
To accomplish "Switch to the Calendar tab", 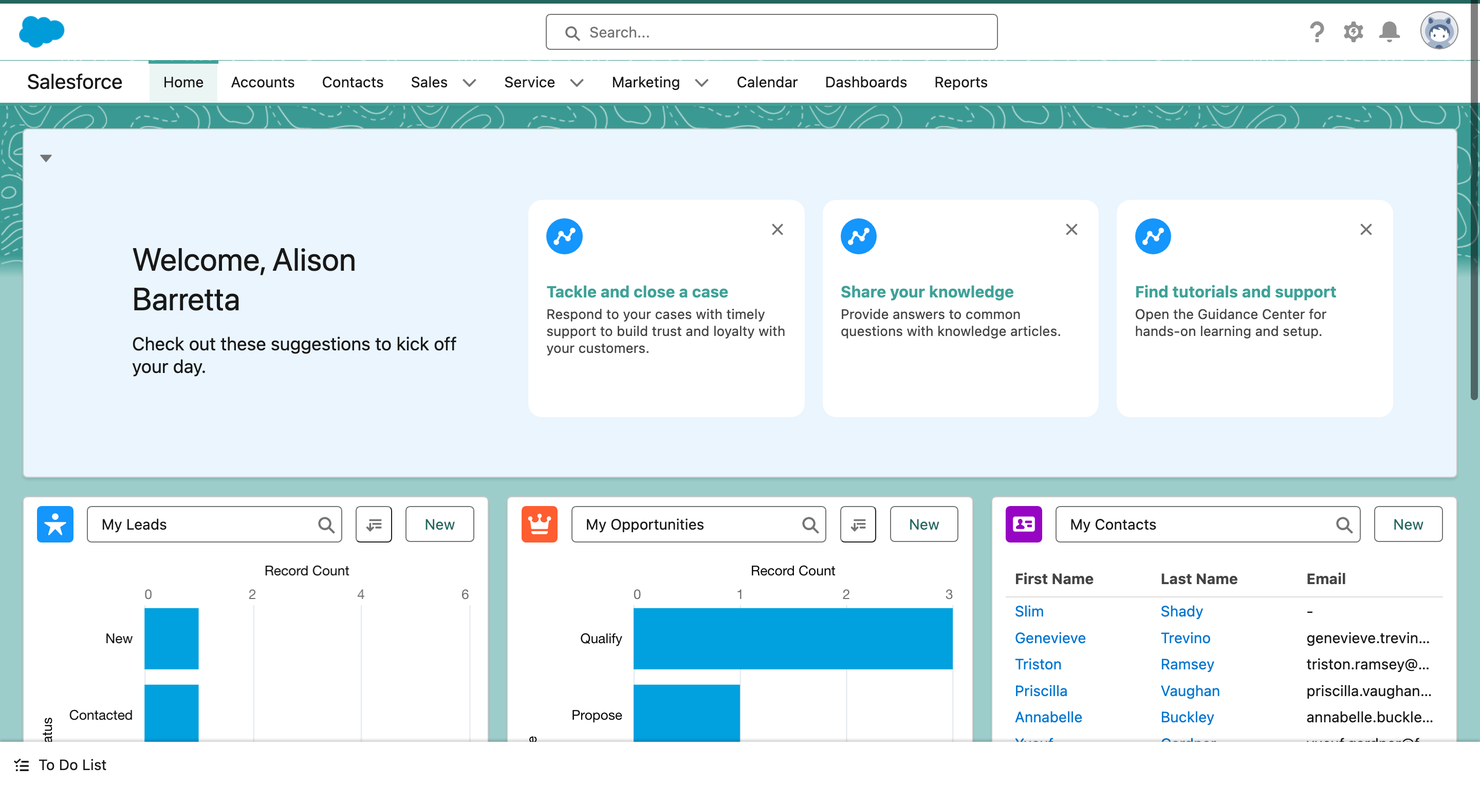I will pos(767,82).
